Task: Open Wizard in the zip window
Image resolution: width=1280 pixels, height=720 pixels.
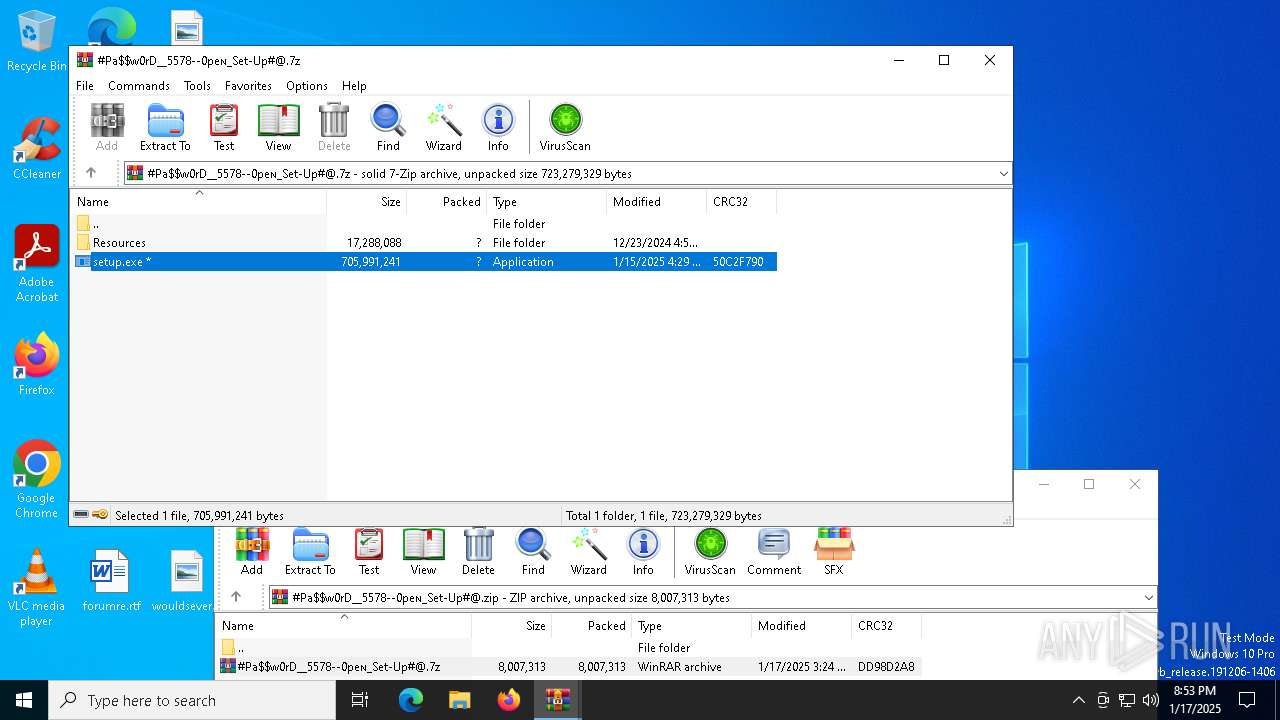Action: click(x=588, y=551)
